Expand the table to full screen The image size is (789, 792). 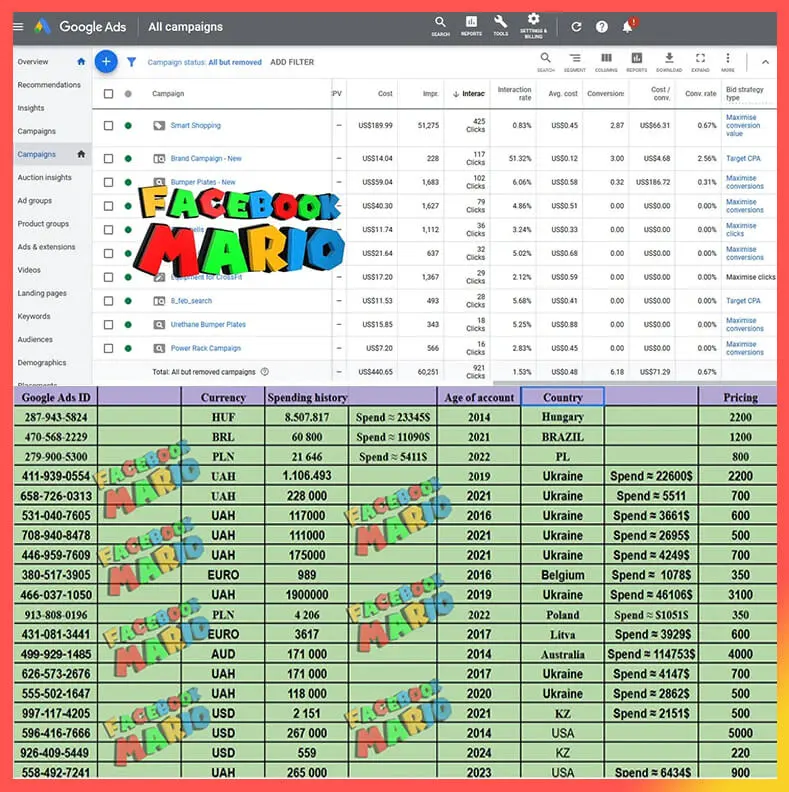click(x=700, y=62)
